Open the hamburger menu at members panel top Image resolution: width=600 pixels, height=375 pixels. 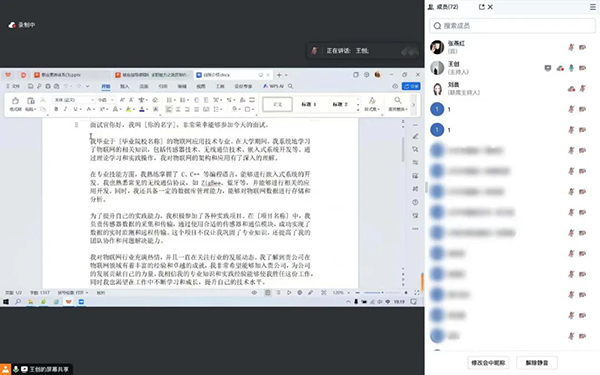click(593, 7)
